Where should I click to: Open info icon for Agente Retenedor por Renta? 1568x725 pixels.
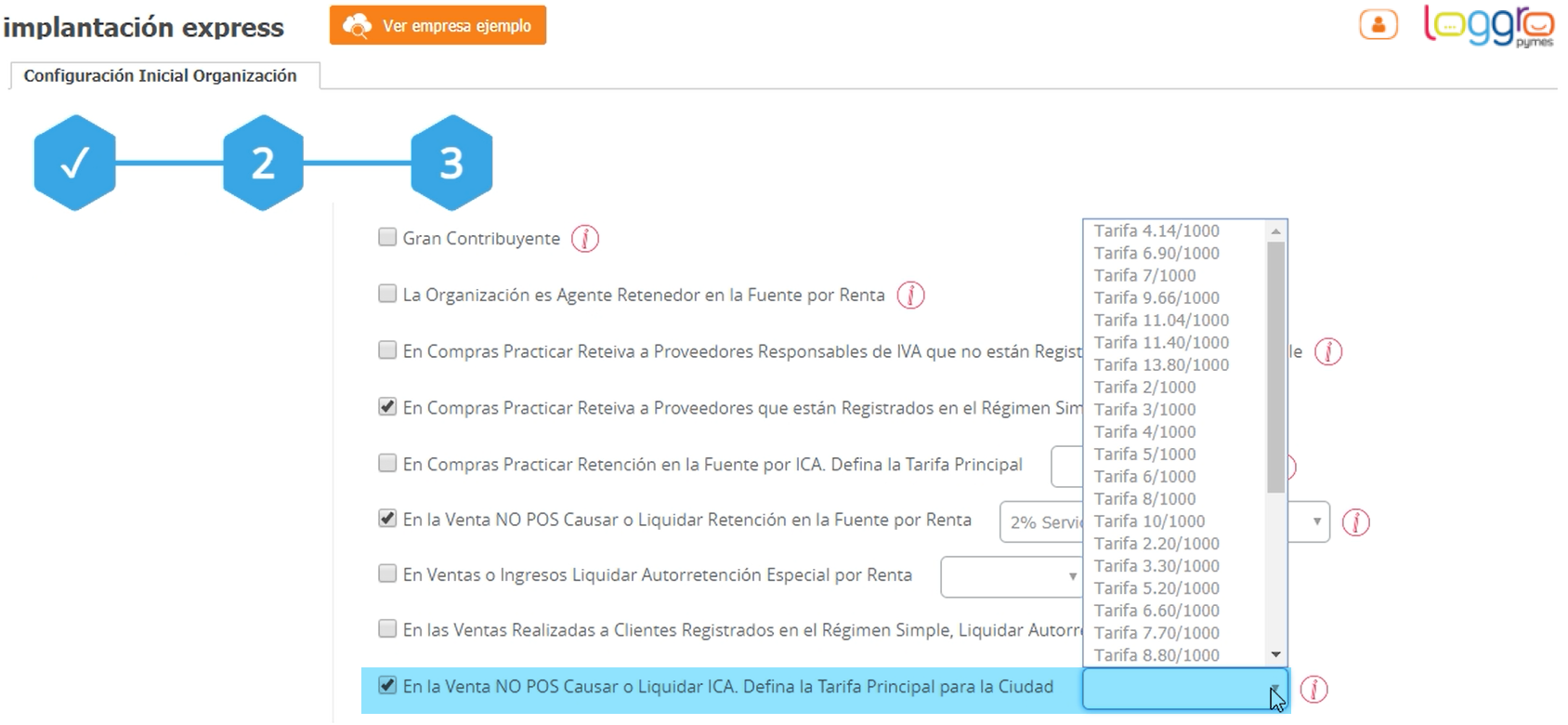point(910,296)
